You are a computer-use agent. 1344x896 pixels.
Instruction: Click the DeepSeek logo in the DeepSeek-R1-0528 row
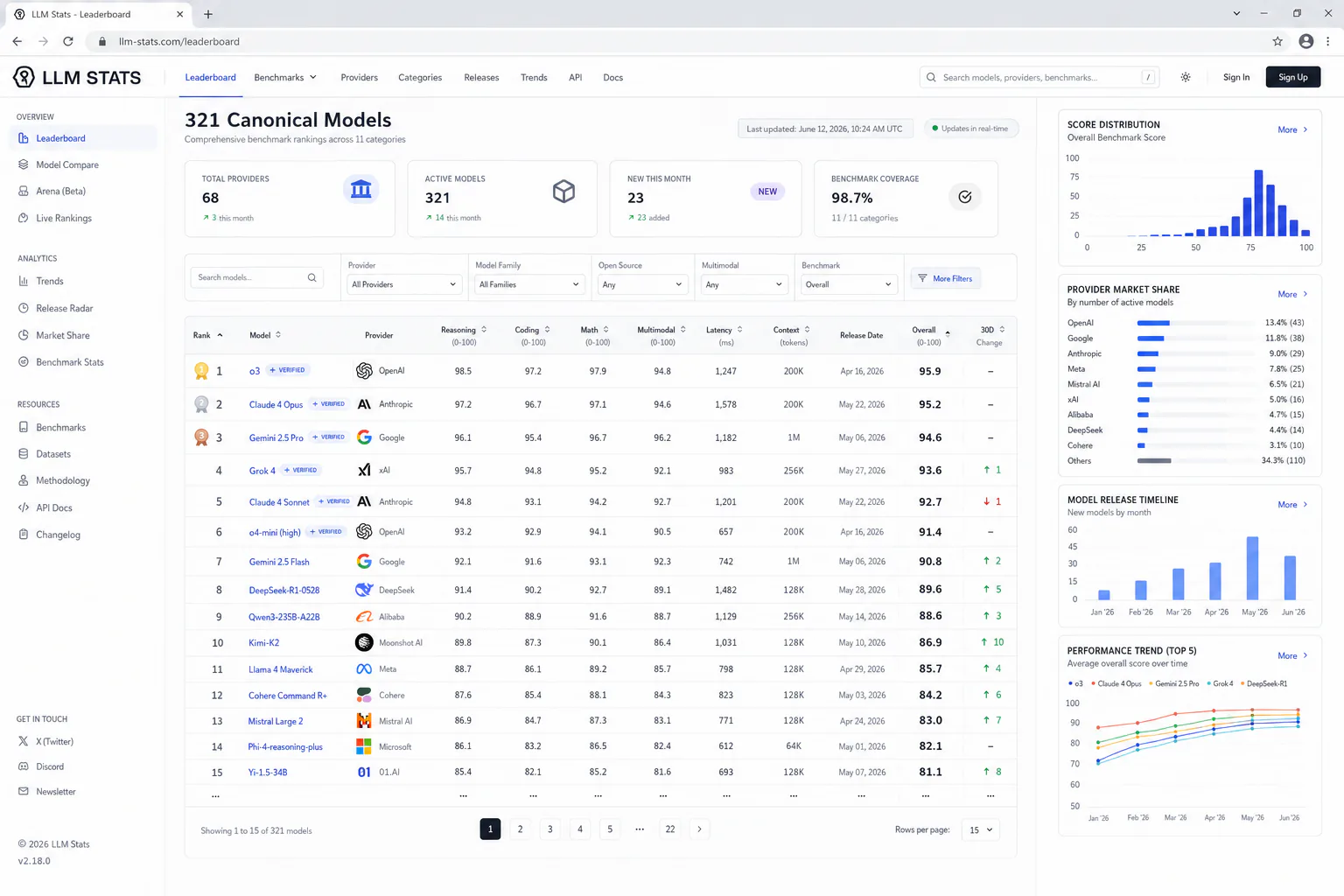coord(364,590)
